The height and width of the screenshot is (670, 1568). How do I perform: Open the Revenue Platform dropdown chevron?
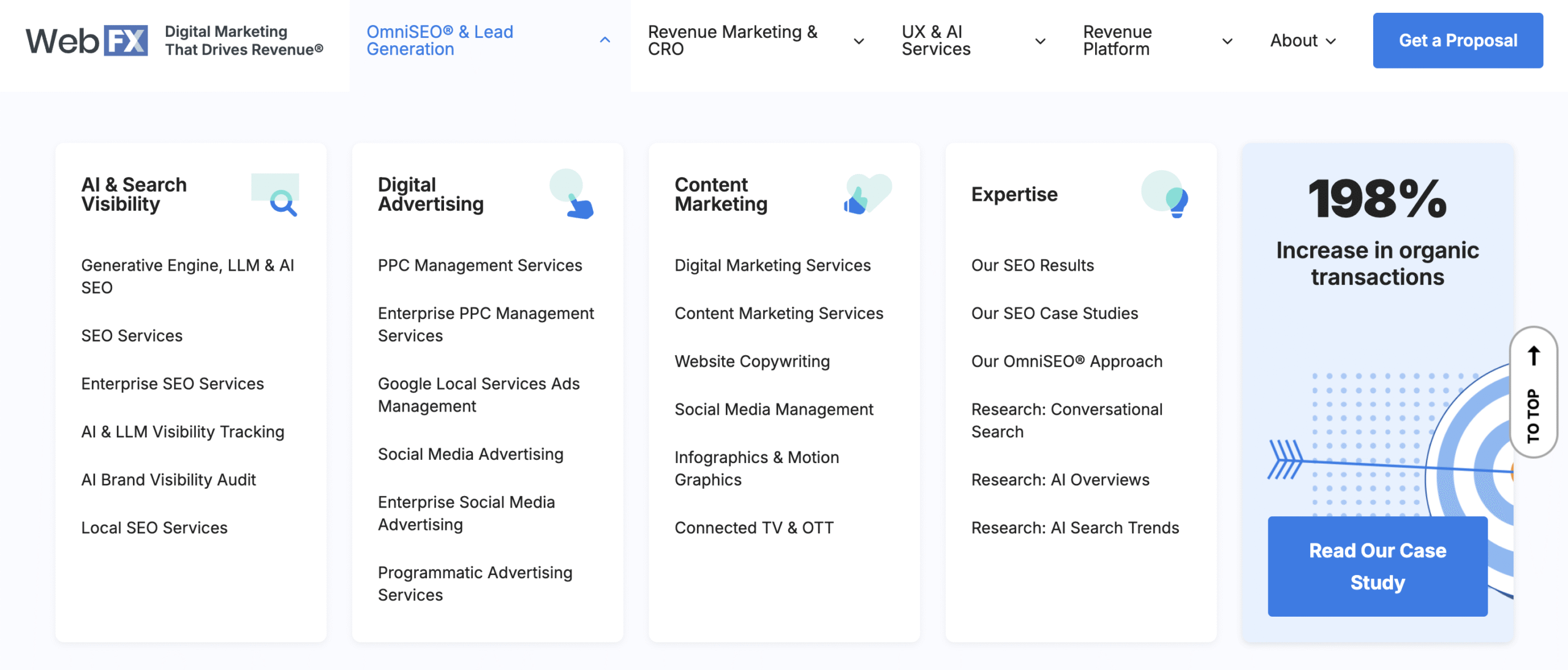coord(1227,41)
